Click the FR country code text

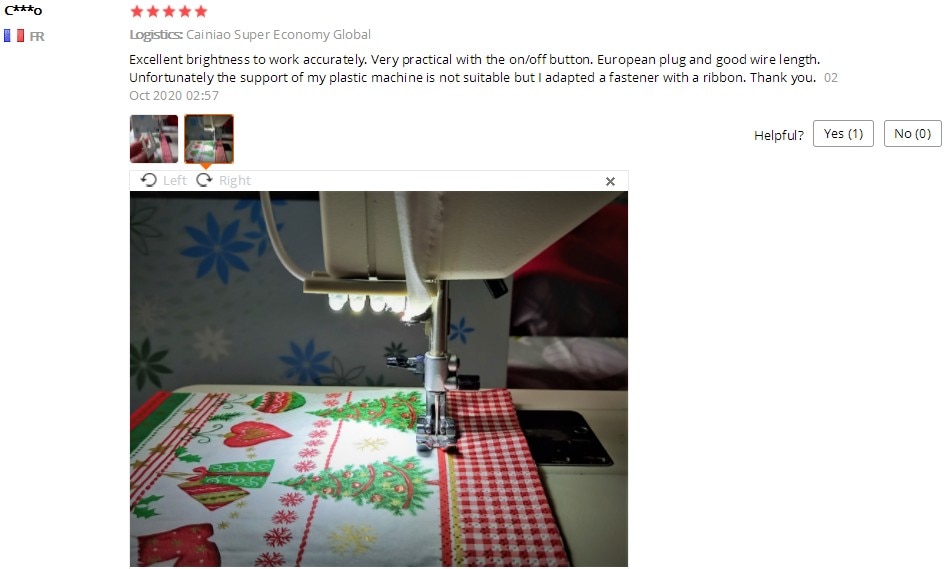[x=37, y=36]
